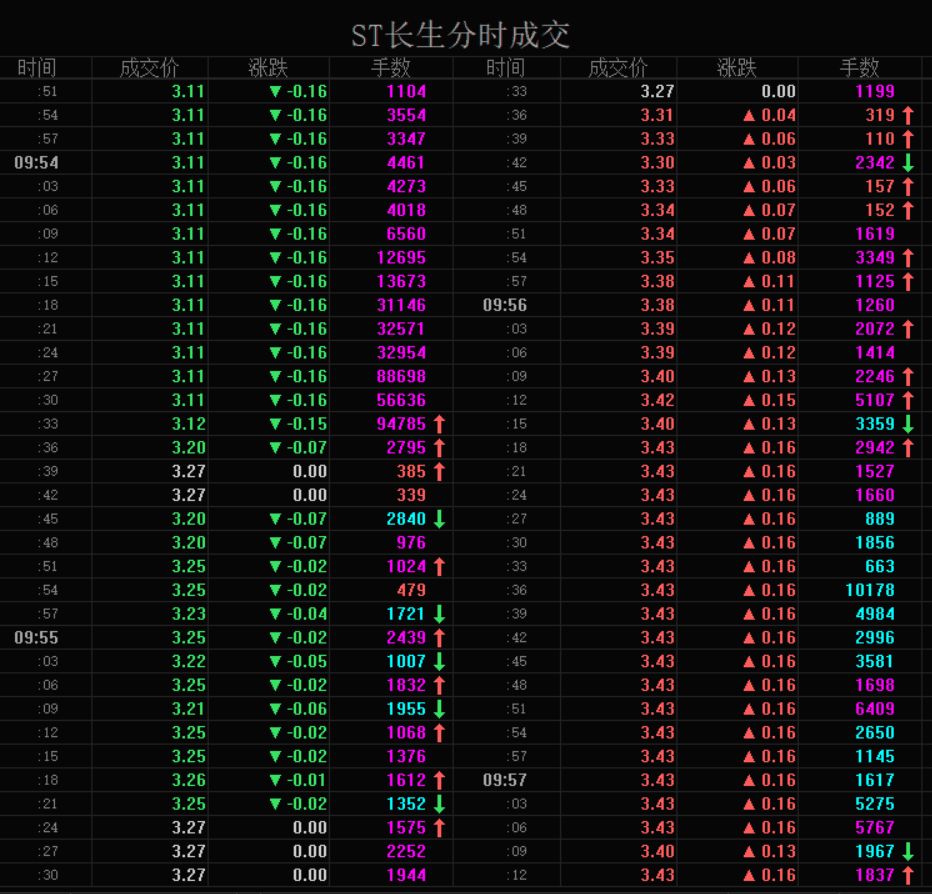The width and height of the screenshot is (932, 894).
Task: Select the volume value 6409
Action: [x=874, y=709]
